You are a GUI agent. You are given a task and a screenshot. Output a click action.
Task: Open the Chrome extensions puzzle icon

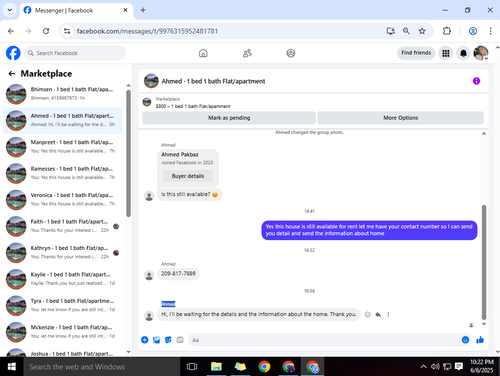[447, 31]
